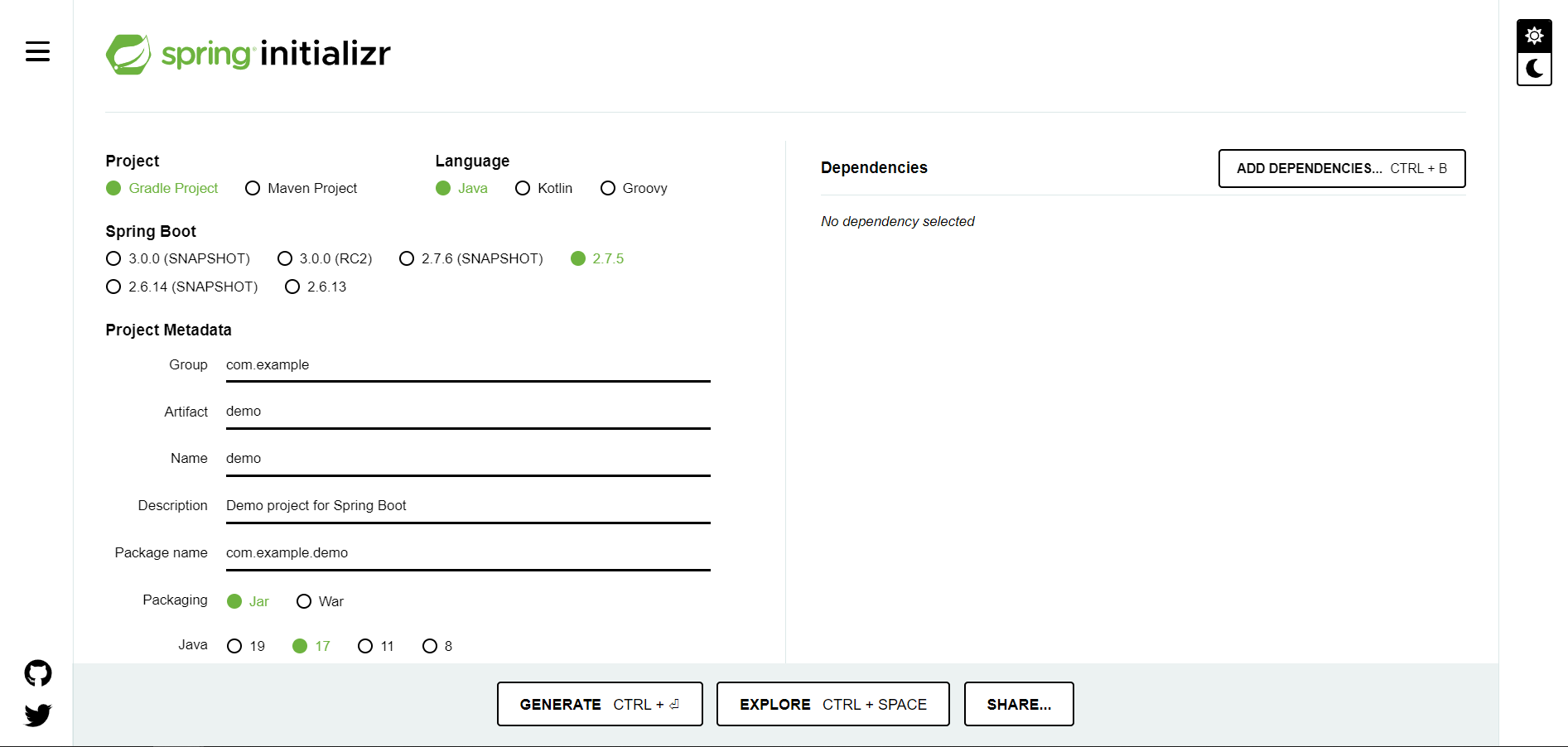Click the Project Metadata heading
This screenshot has width=1568, height=747.
pyautogui.click(x=168, y=330)
